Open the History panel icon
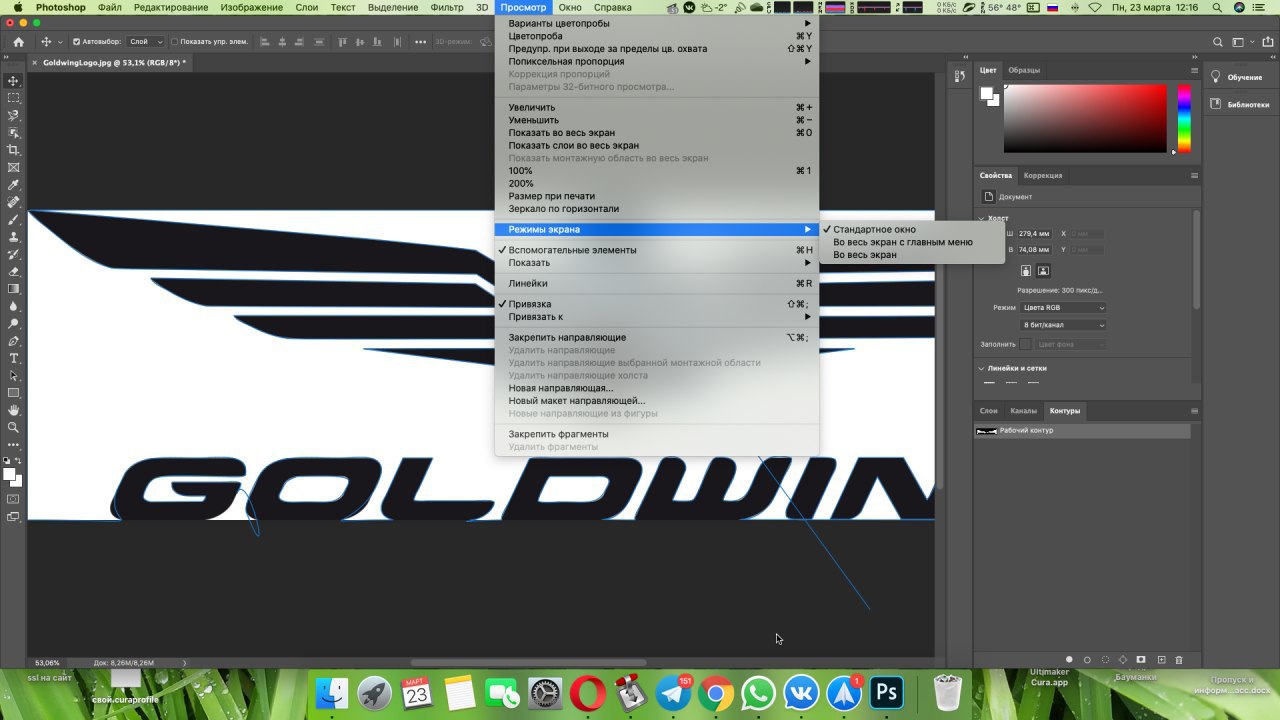 pyautogui.click(x=959, y=77)
